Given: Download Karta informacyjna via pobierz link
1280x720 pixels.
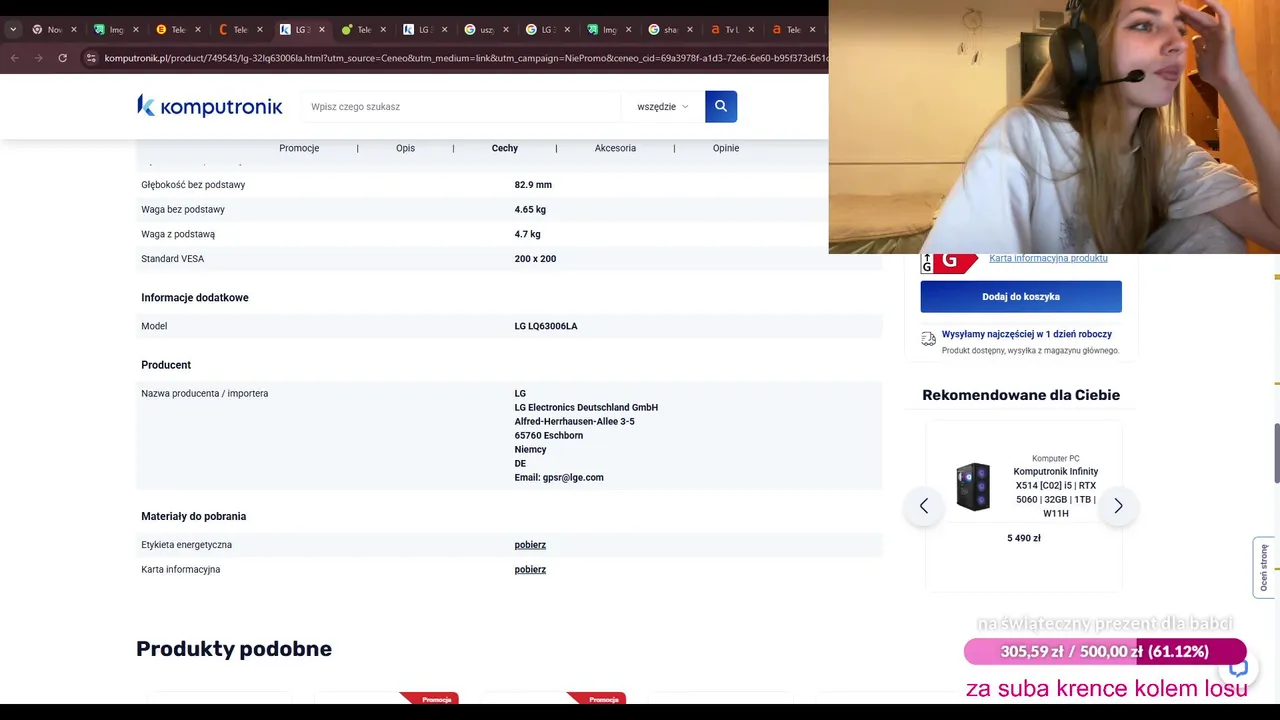Looking at the screenshot, I should [530, 570].
